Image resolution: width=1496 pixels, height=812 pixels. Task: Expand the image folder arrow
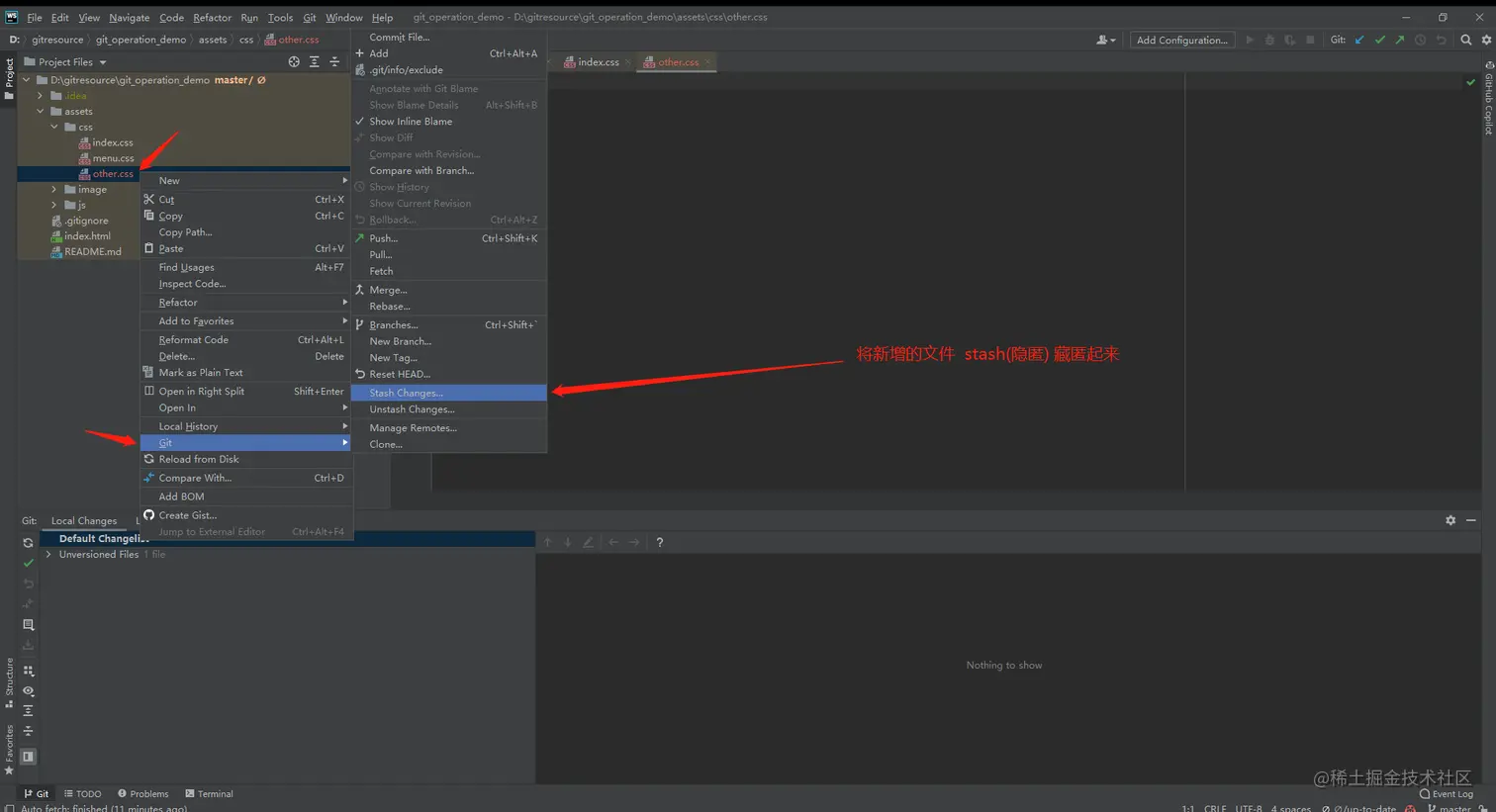pos(54,189)
